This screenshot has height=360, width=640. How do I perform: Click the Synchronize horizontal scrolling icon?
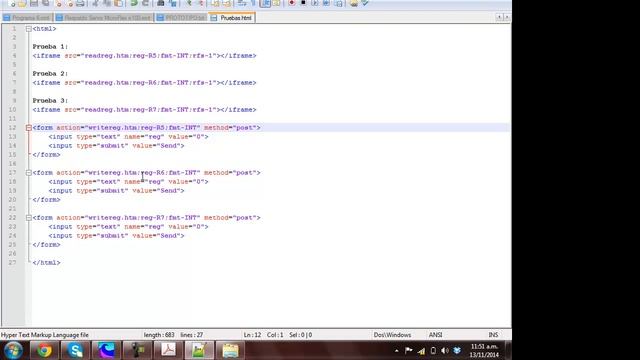pyautogui.click(x=227, y=3)
